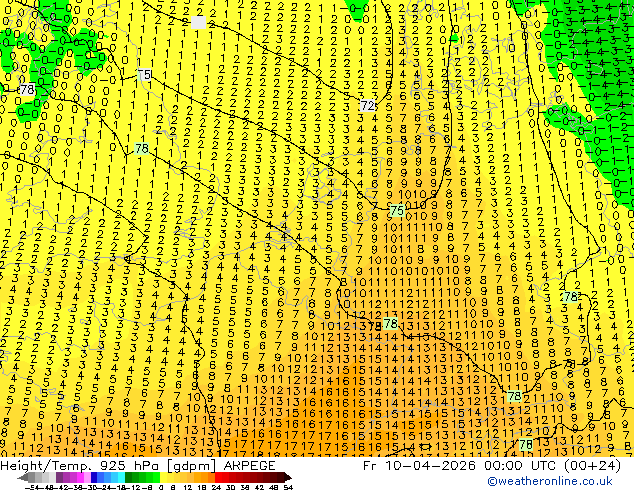
Task: Click the "54" maximum legend value
Action: [288, 487]
